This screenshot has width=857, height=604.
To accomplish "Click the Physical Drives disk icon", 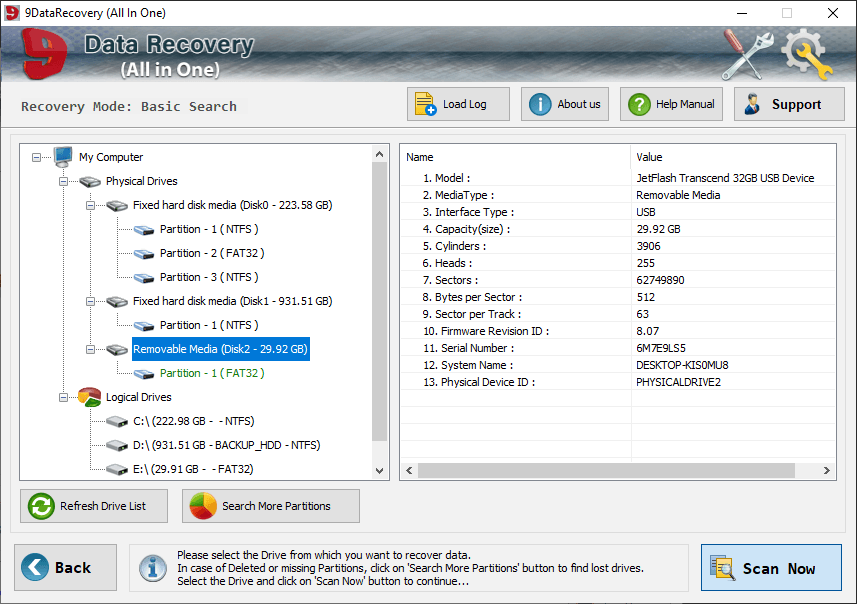I will [x=90, y=181].
